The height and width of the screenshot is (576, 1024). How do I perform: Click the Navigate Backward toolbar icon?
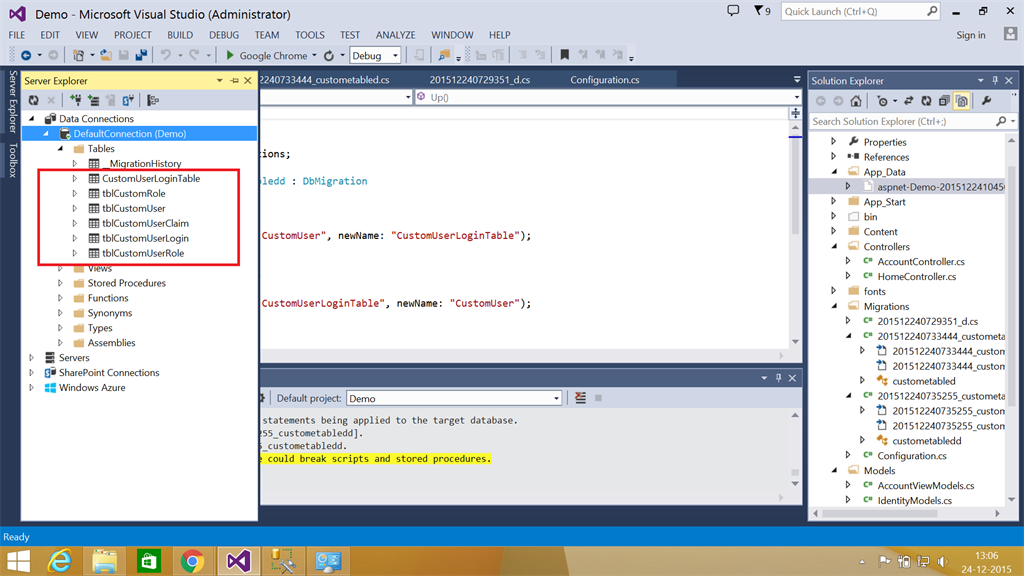(x=26, y=56)
